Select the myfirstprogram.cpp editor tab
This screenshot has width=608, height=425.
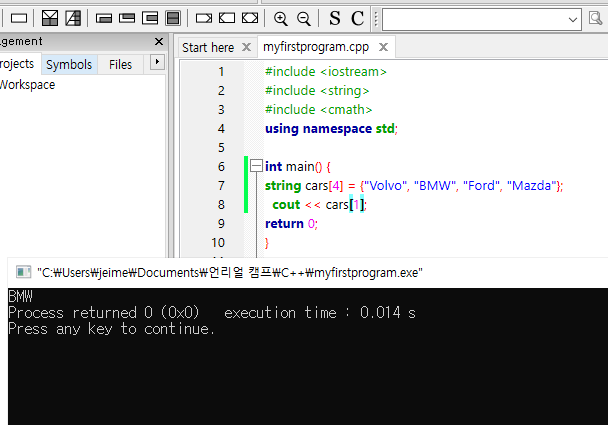click(316, 47)
